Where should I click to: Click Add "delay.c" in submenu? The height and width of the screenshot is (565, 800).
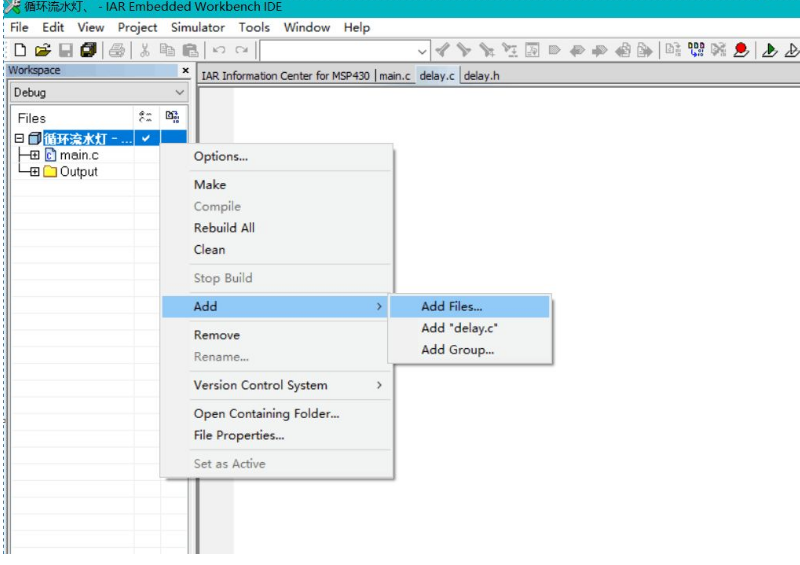pos(470,328)
